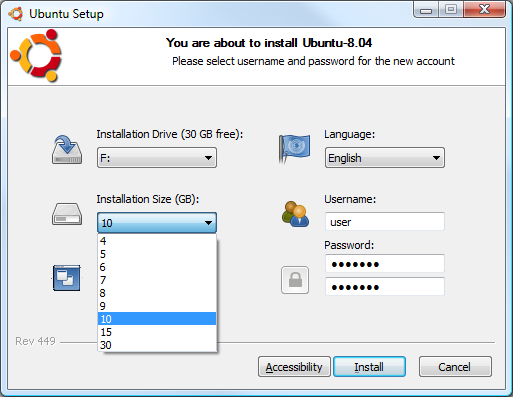Open the Language English dropdown
Viewport: 513px width, 397px height.
tap(385, 158)
